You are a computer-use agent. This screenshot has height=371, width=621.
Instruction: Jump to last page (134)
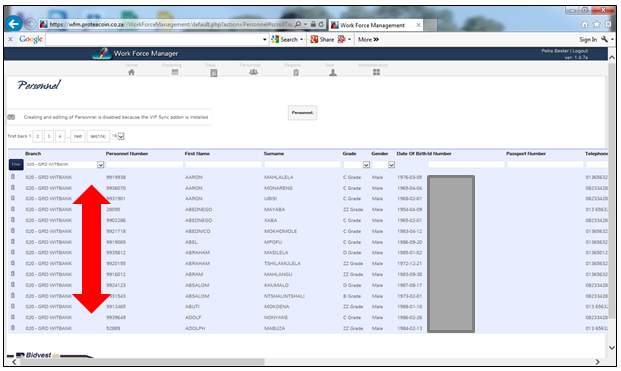pyautogui.click(x=98, y=136)
